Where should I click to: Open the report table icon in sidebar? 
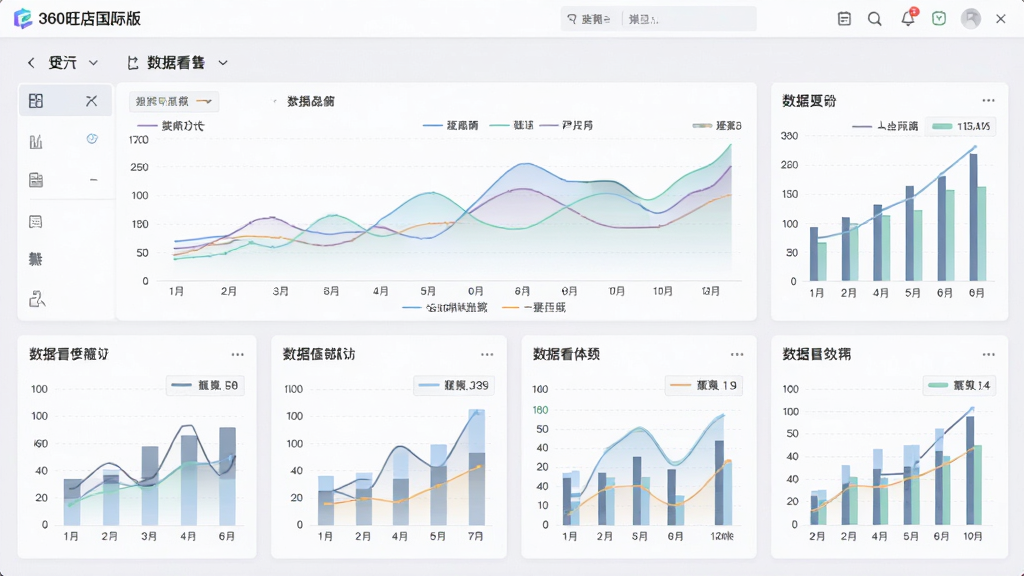click(36, 180)
